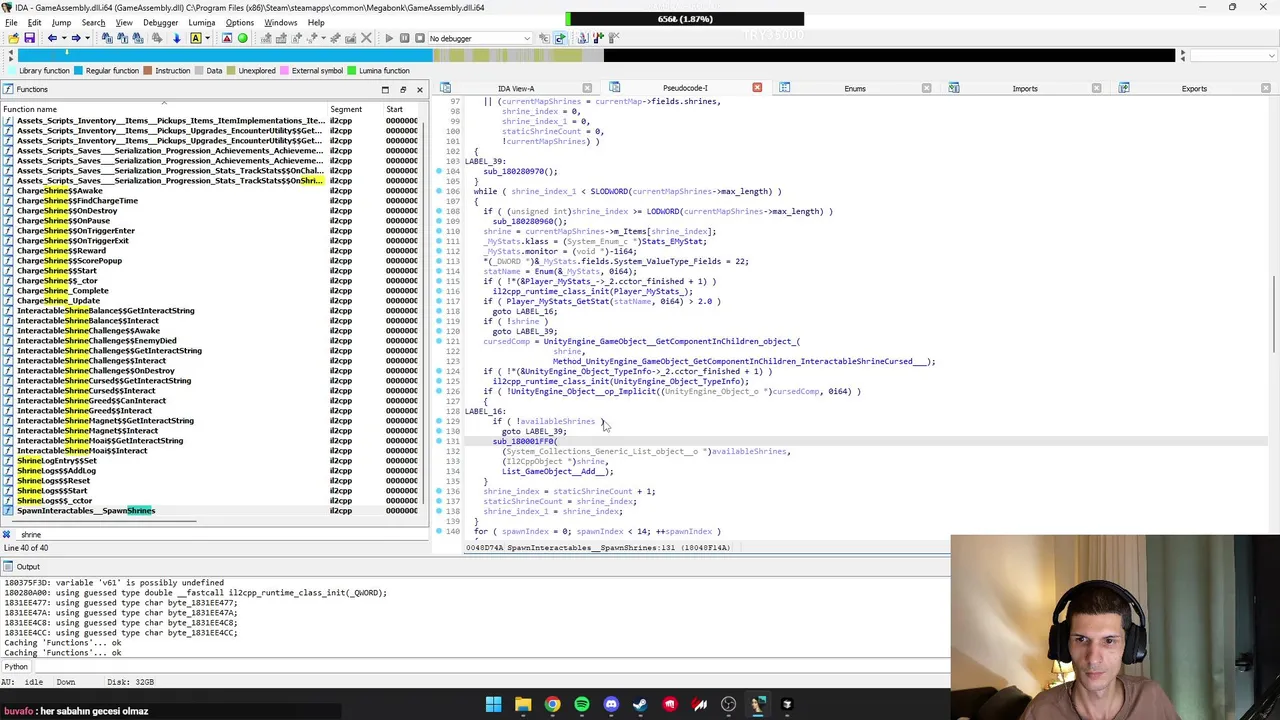Click the Save database floppy icon

coord(30,38)
